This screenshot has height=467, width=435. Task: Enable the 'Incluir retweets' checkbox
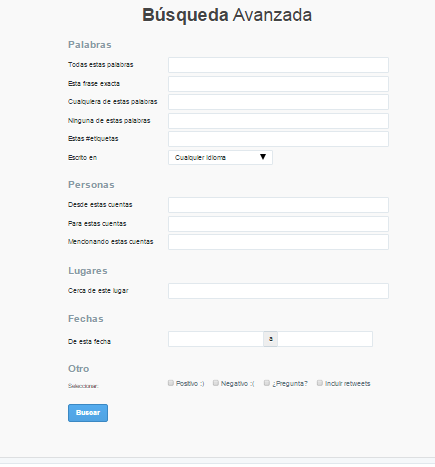[320, 383]
